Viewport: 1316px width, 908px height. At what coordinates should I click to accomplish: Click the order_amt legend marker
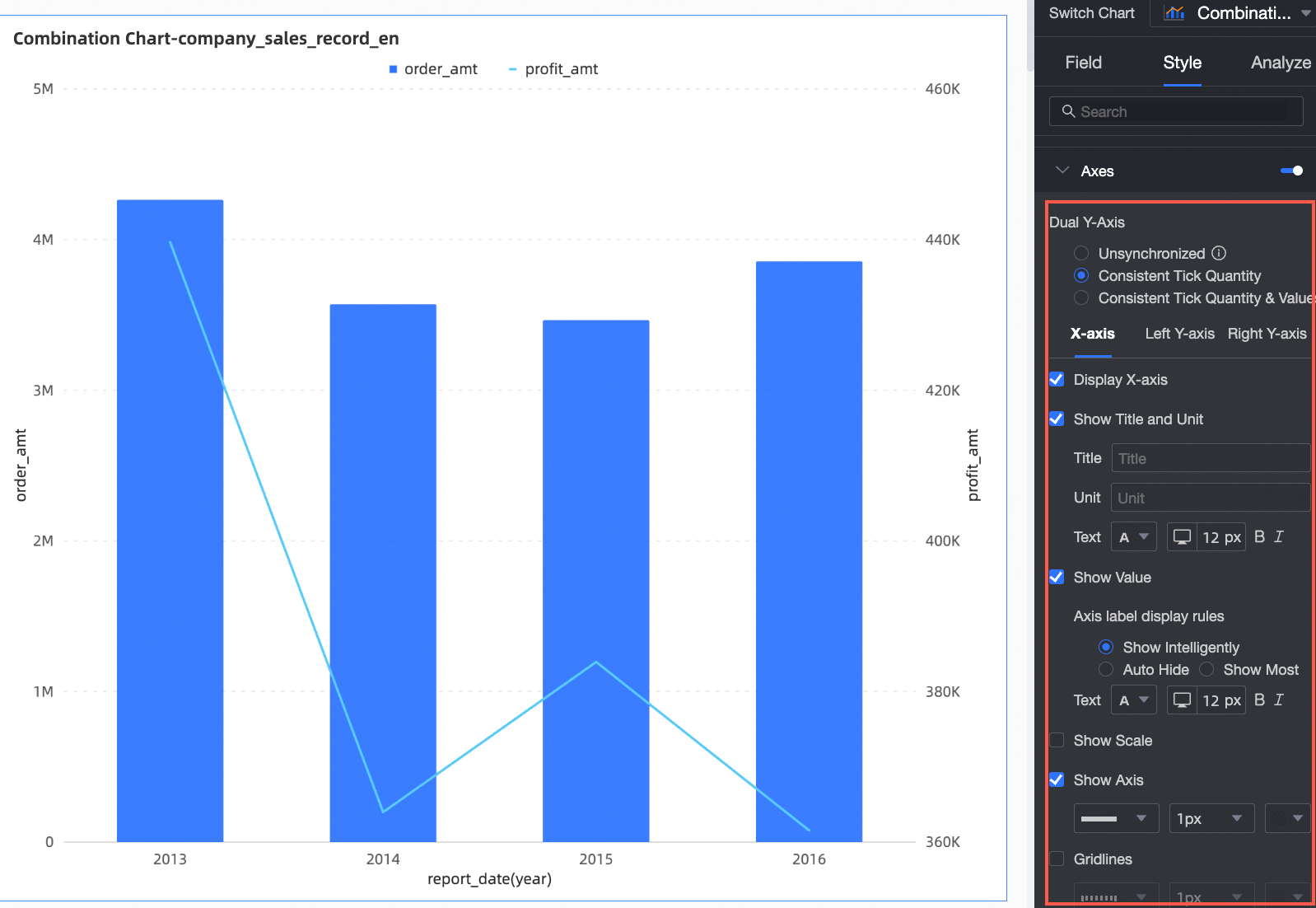[393, 69]
